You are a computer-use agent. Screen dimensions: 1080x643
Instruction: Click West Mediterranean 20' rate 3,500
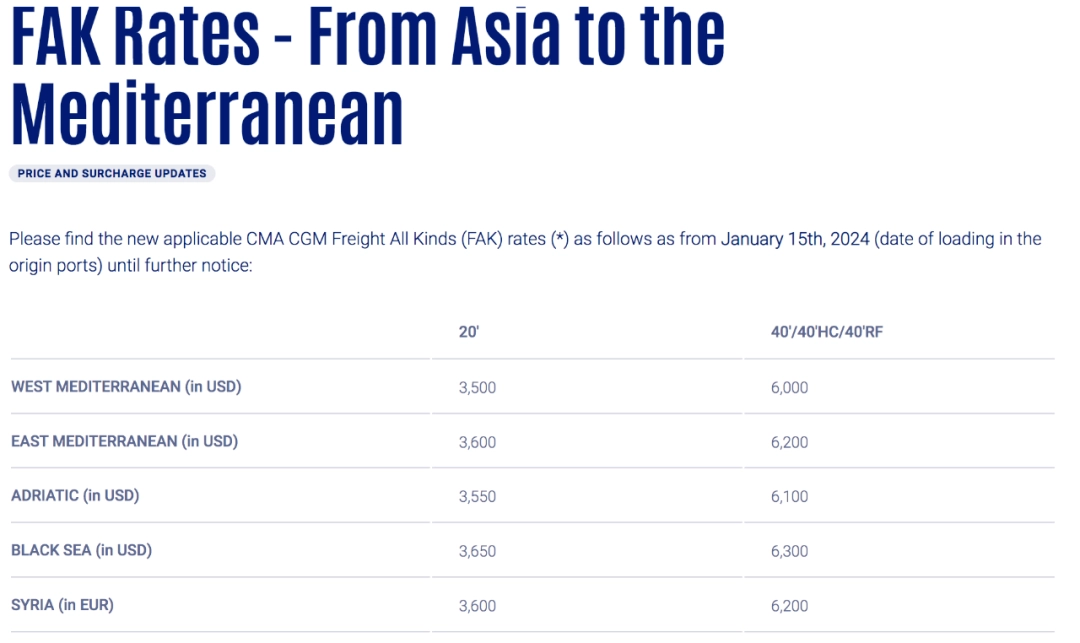[477, 388]
